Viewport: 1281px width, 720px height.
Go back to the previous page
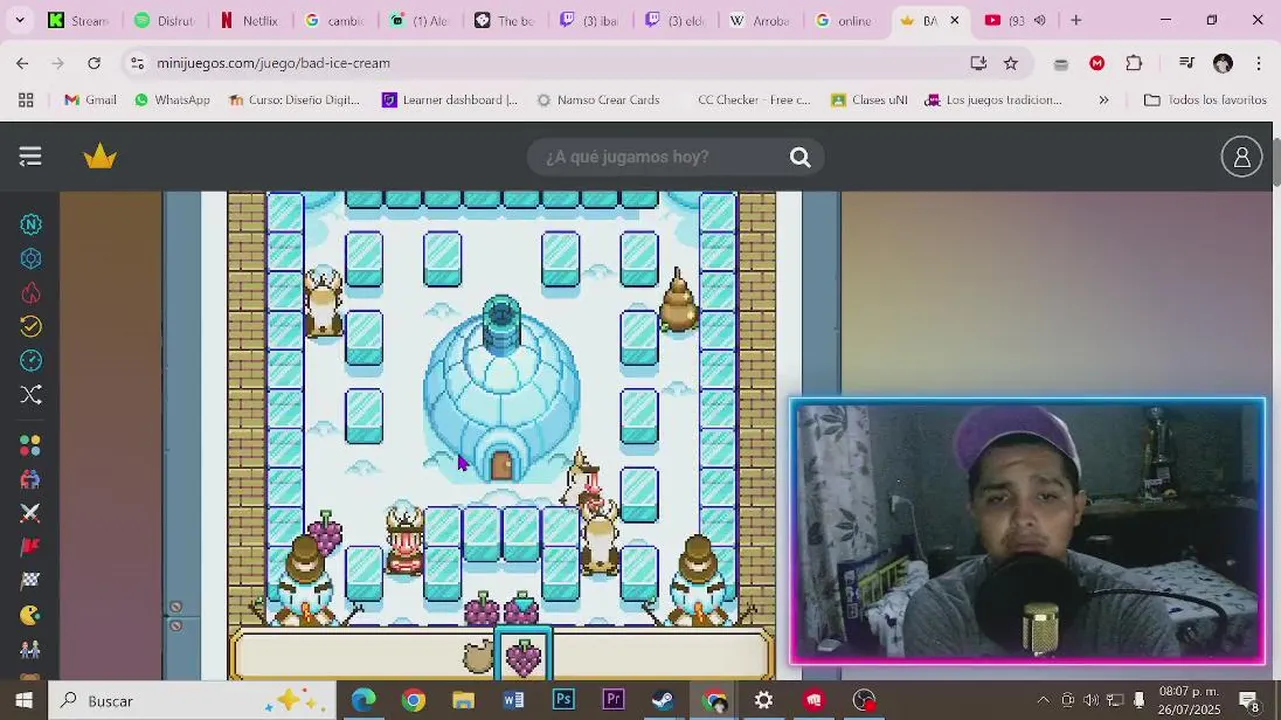(22, 63)
